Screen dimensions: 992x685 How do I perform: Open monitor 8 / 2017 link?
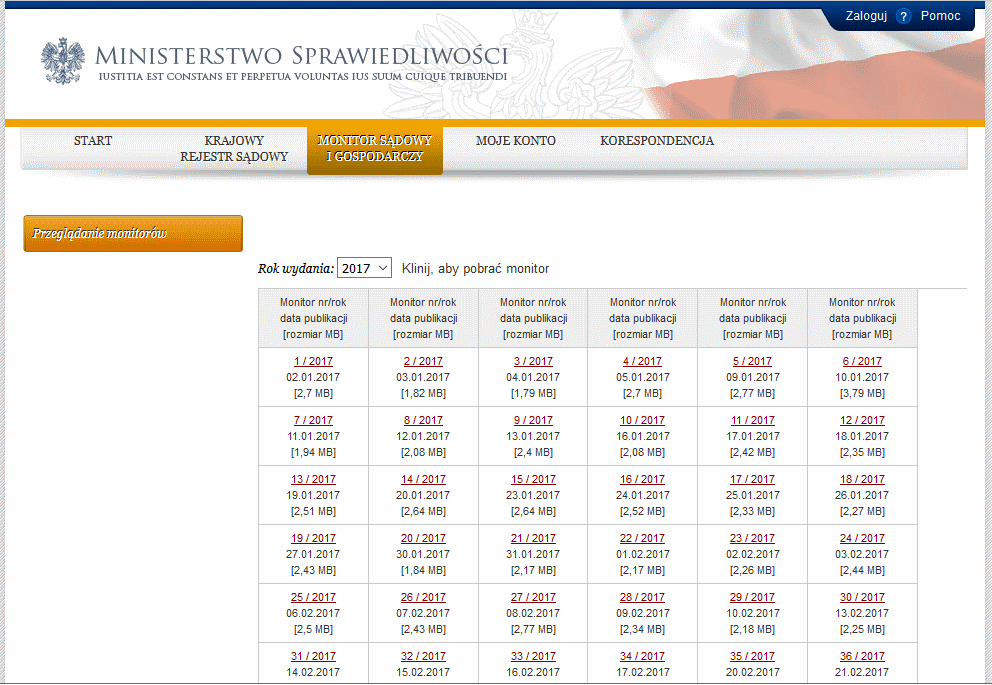pyautogui.click(x=423, y=420)
